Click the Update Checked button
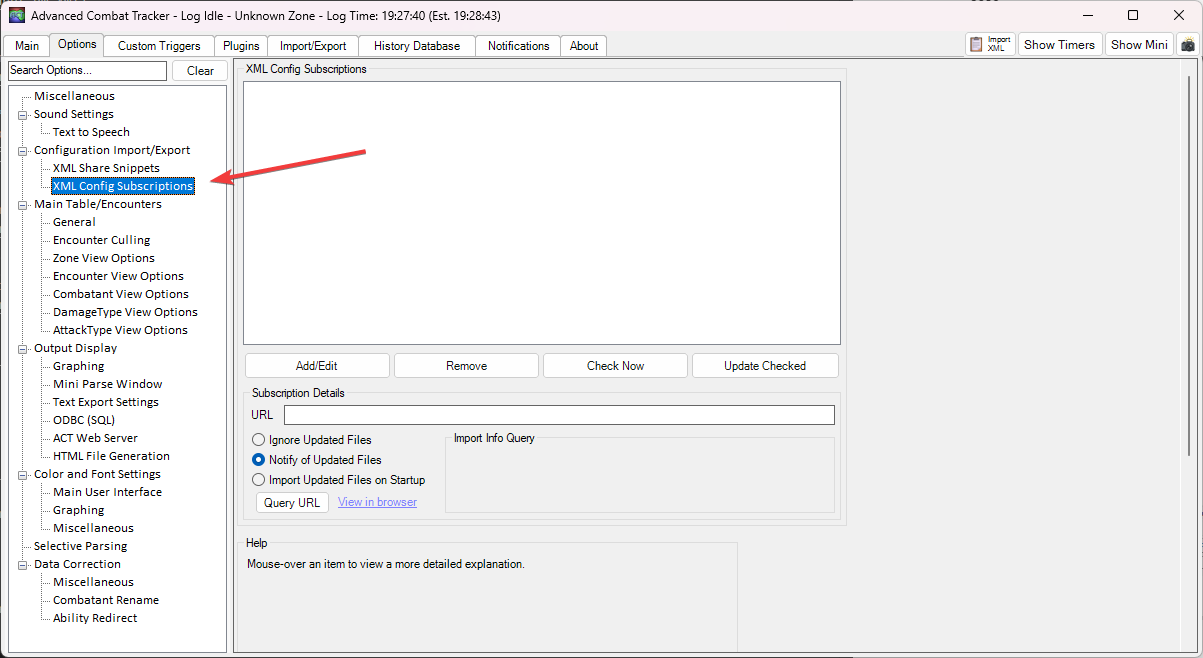This screenshot has width=1203, height=658. 765,366
